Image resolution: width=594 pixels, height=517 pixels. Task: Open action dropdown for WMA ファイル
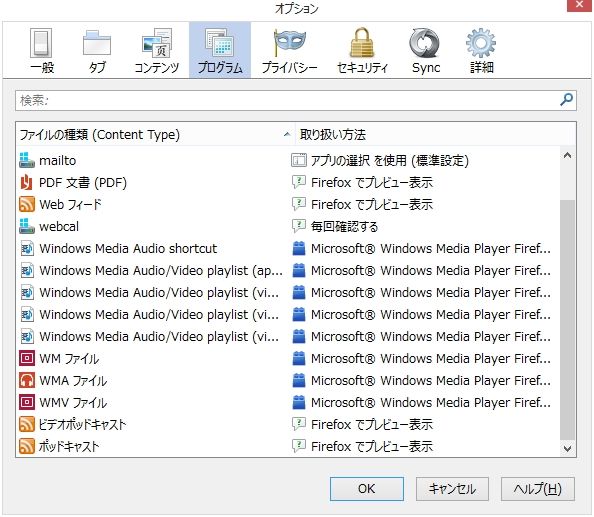click(424, 380)
